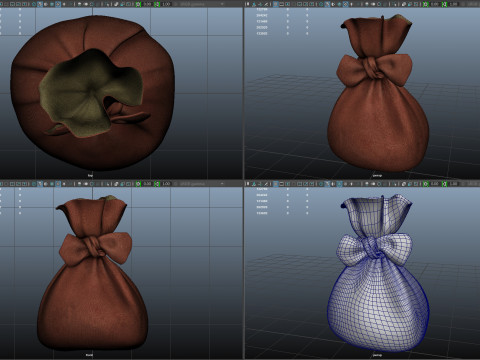The image size is (480, 360).
Task: Click the 'persp' label in the upper perspective panel
Action: [x=377, y=175]
